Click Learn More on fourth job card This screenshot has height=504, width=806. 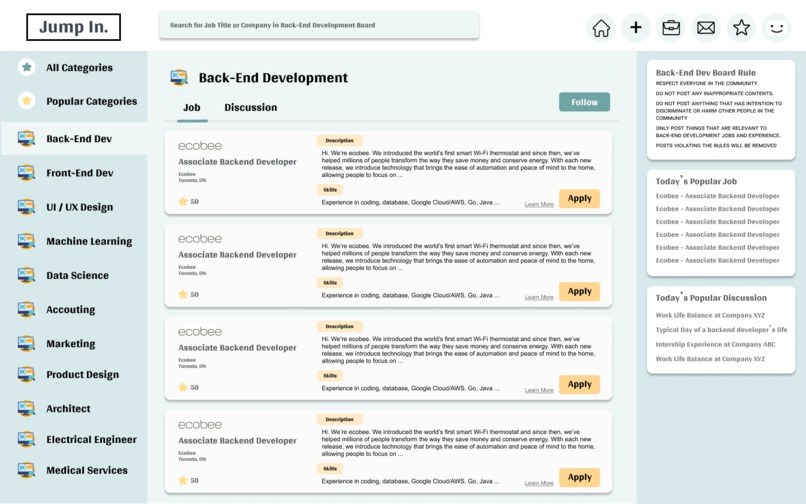539,483
